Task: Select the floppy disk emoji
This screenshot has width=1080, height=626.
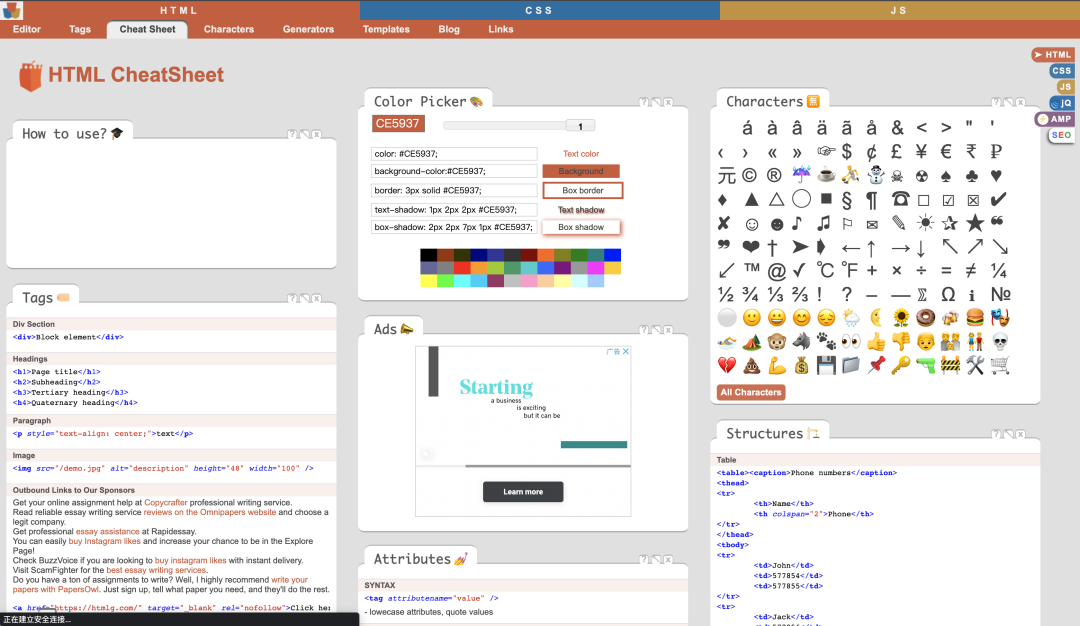Action: coord(826,365)
